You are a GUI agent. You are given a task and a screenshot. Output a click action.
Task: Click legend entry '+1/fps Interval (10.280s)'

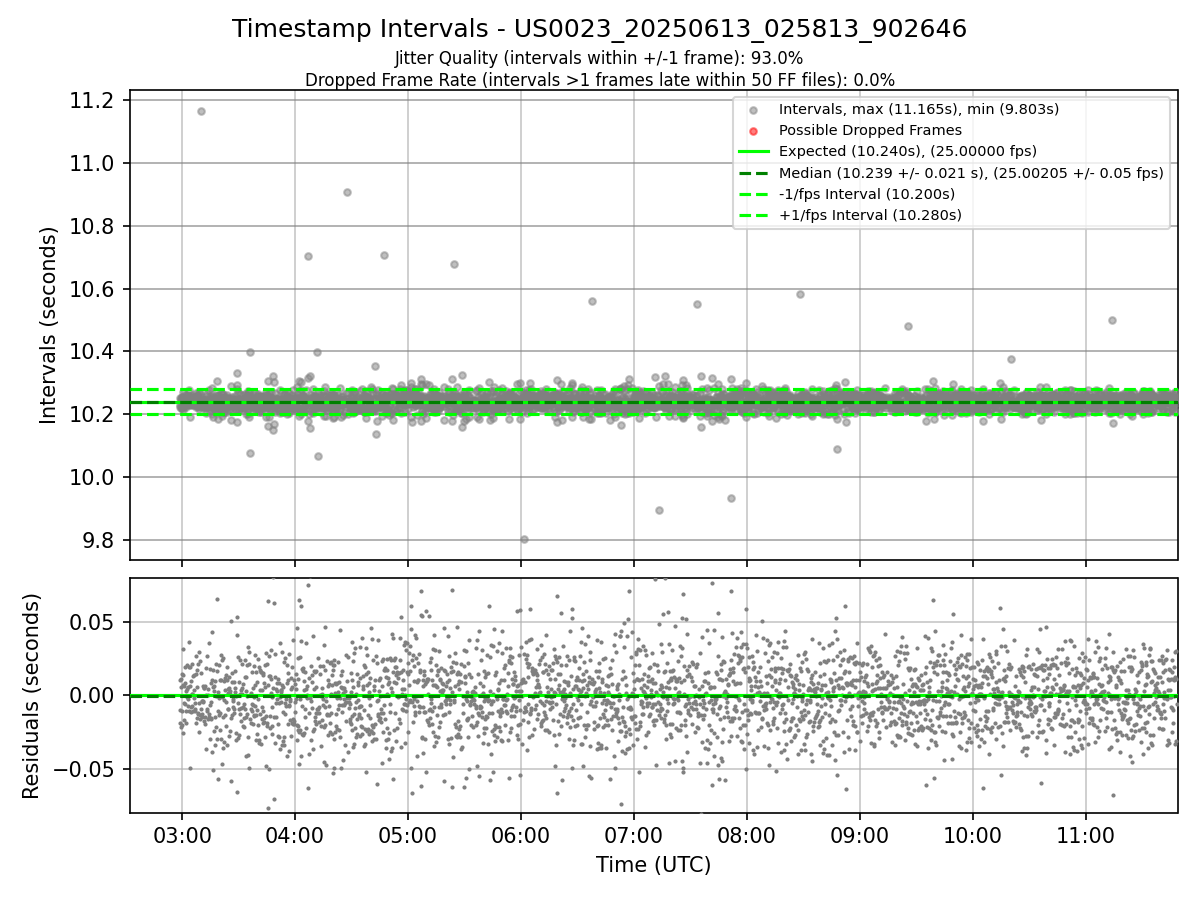869,214
